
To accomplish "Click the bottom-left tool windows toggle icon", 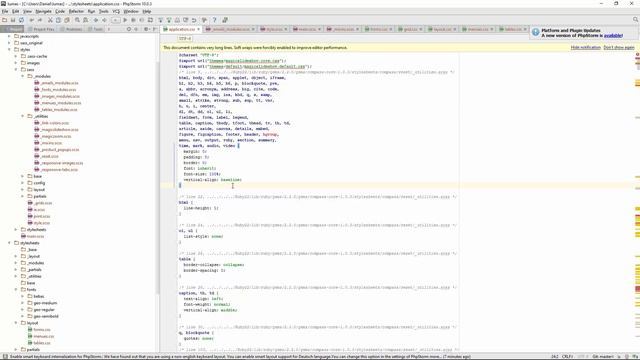I will 4,357.
